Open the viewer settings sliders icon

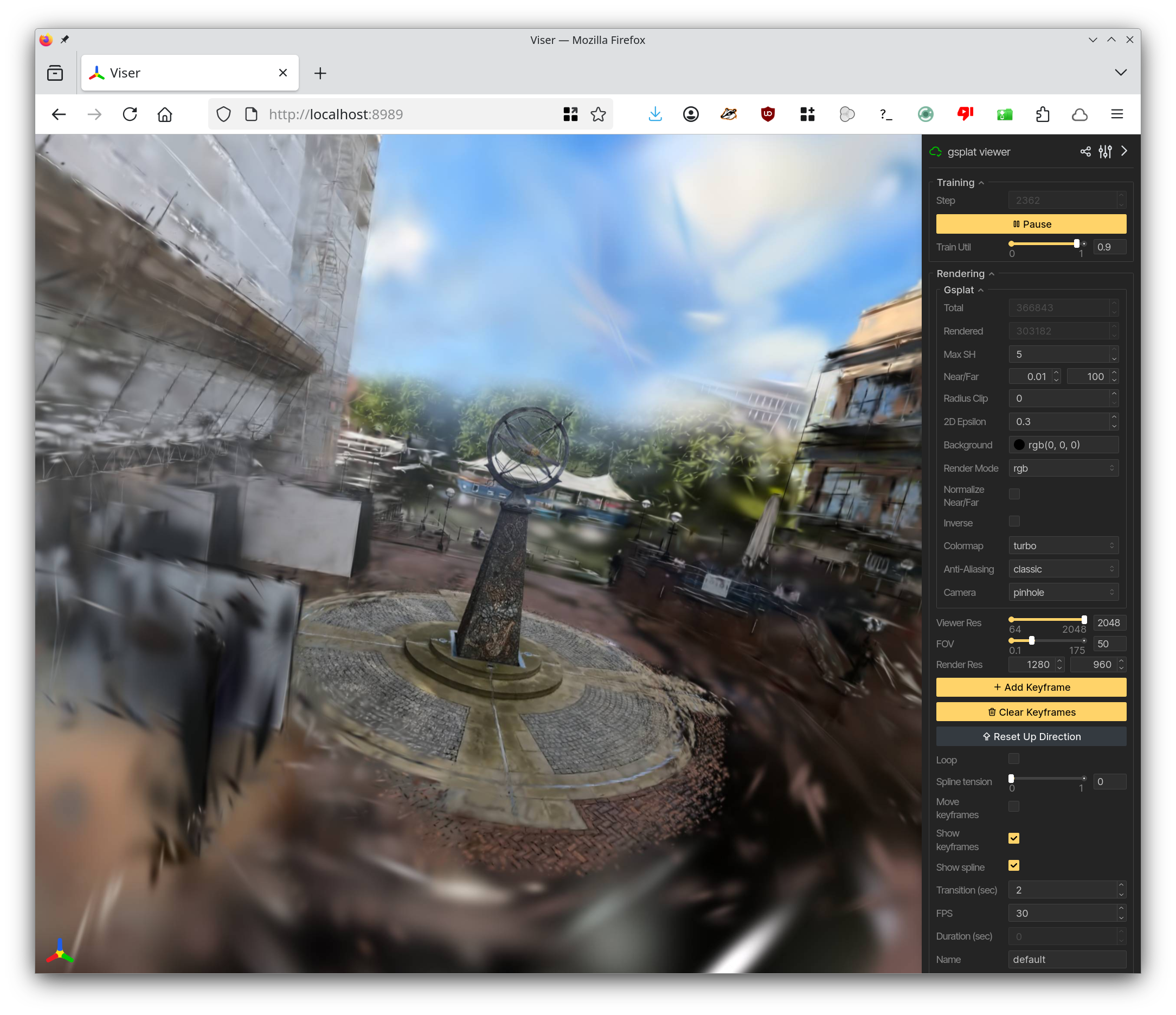[x=1104, y=152]
